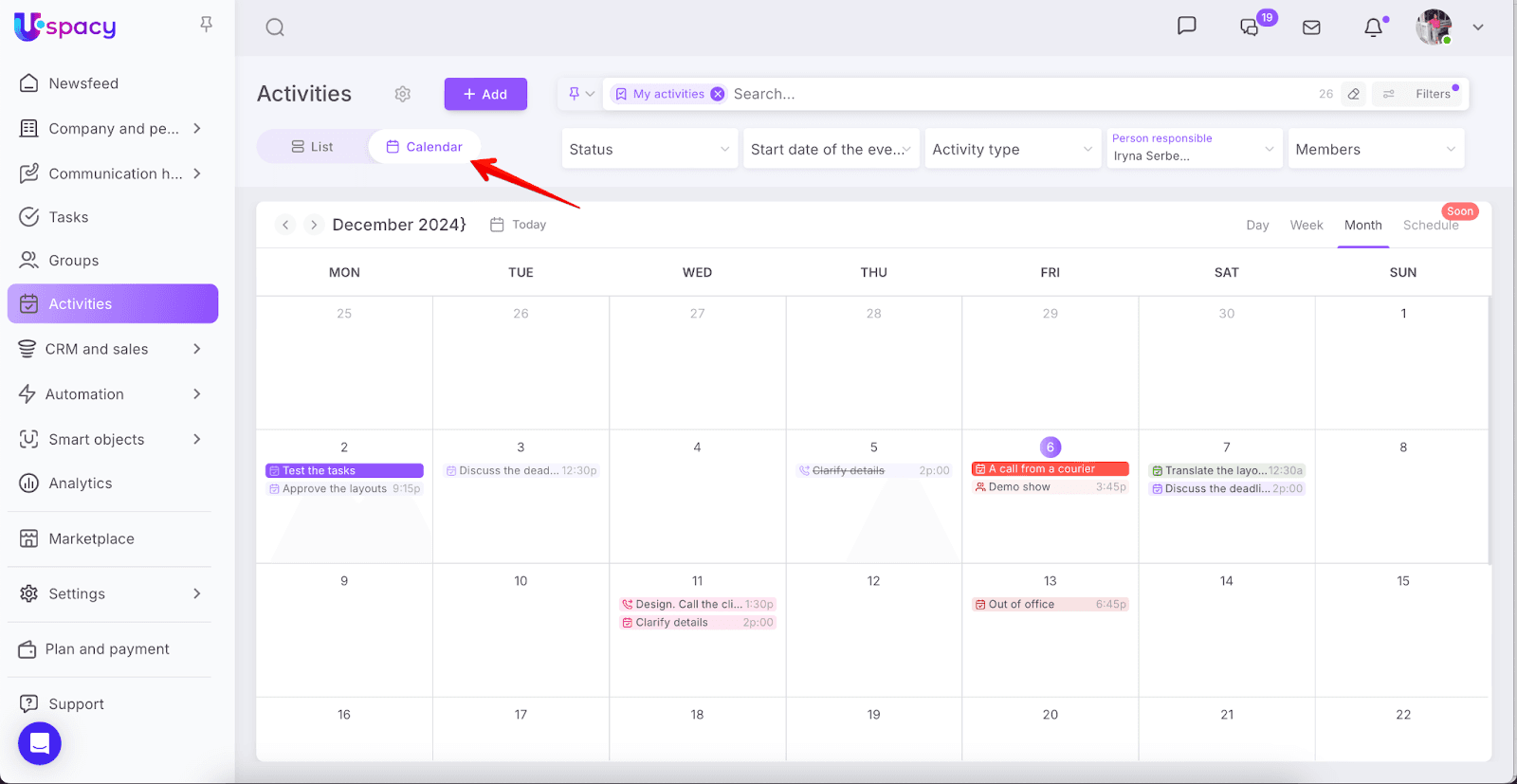The height and width of the screenshot is (784, 1517).
Task: Open the Activity type dropdown
Action: [1013, 149]
